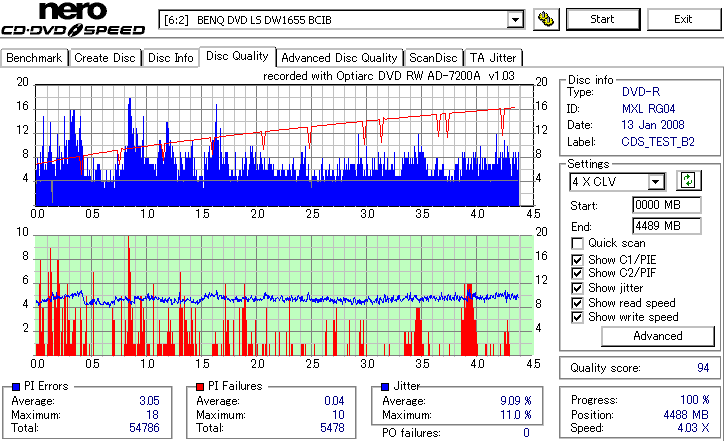Open the ScanDisc tab

[x=433, y=58]
